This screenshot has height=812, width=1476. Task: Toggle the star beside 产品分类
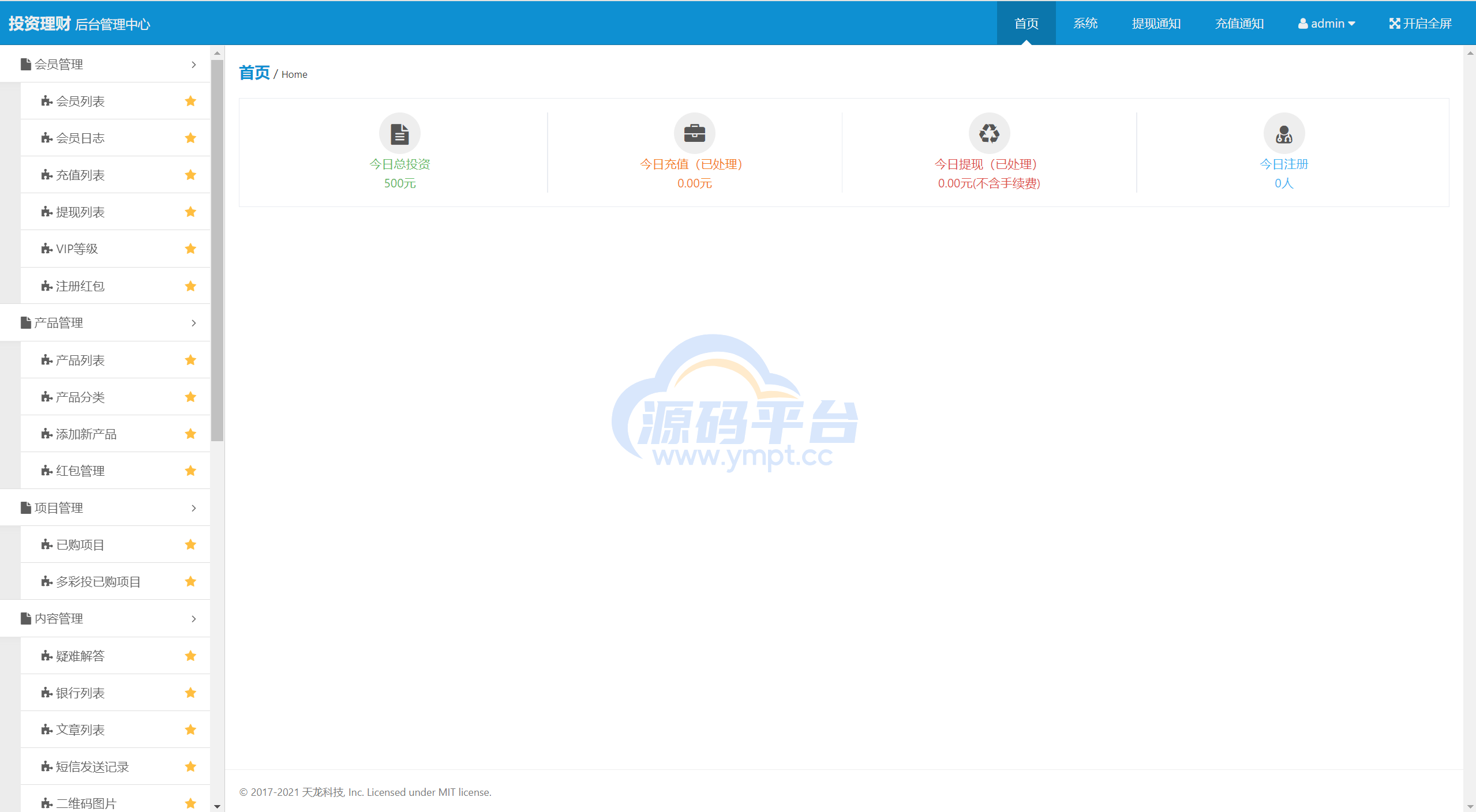pyautogui.click(x=190, y=397)
